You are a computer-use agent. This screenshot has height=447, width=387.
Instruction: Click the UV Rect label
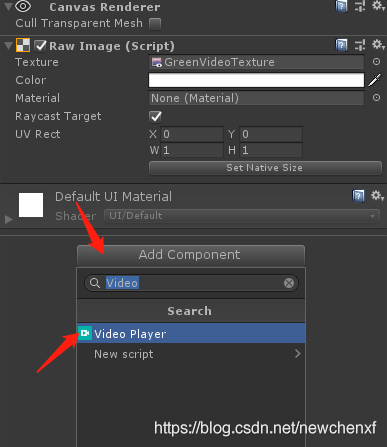(38, 134)
